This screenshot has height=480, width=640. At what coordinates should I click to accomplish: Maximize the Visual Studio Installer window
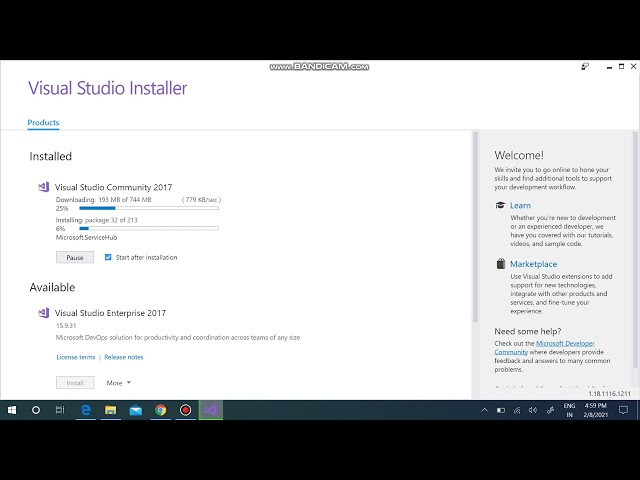click(x=622, y=67)
